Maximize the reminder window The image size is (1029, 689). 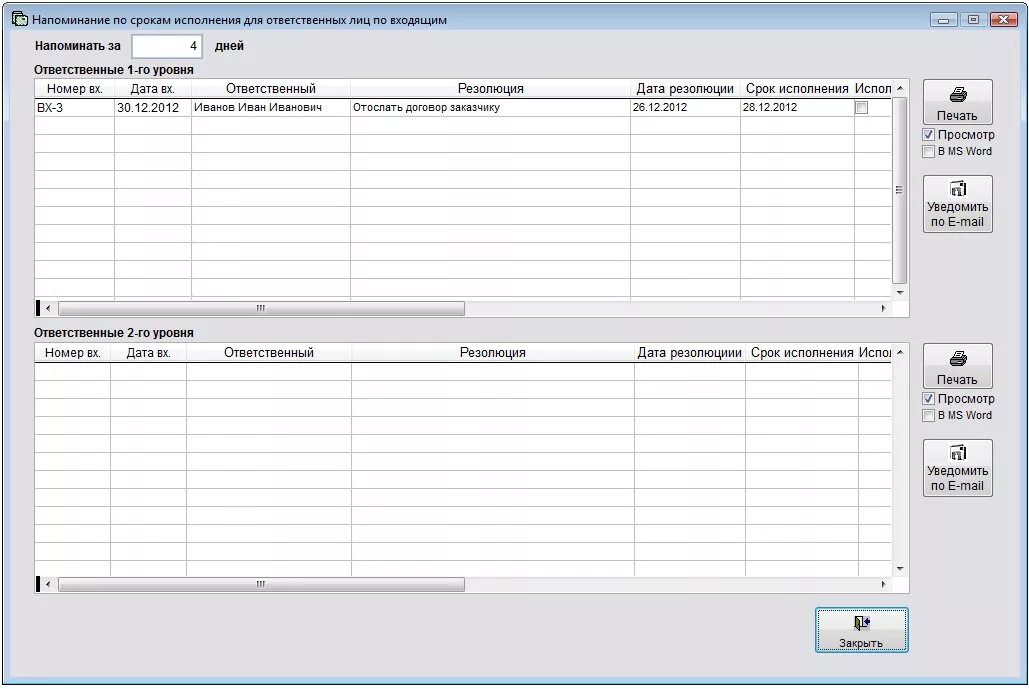pyautogui.click(x=973, y=20)
